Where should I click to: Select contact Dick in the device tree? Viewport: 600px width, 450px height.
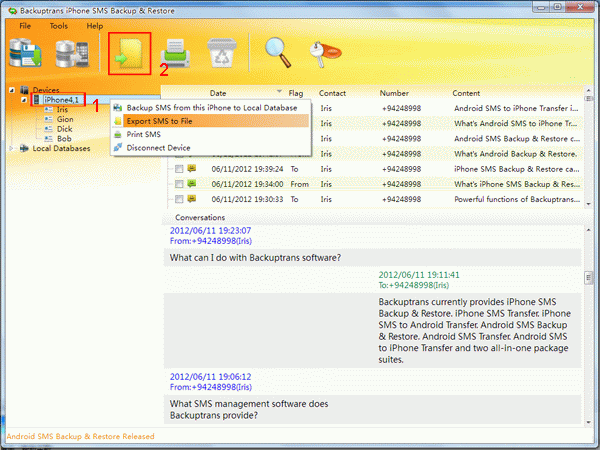pos(64,129)
